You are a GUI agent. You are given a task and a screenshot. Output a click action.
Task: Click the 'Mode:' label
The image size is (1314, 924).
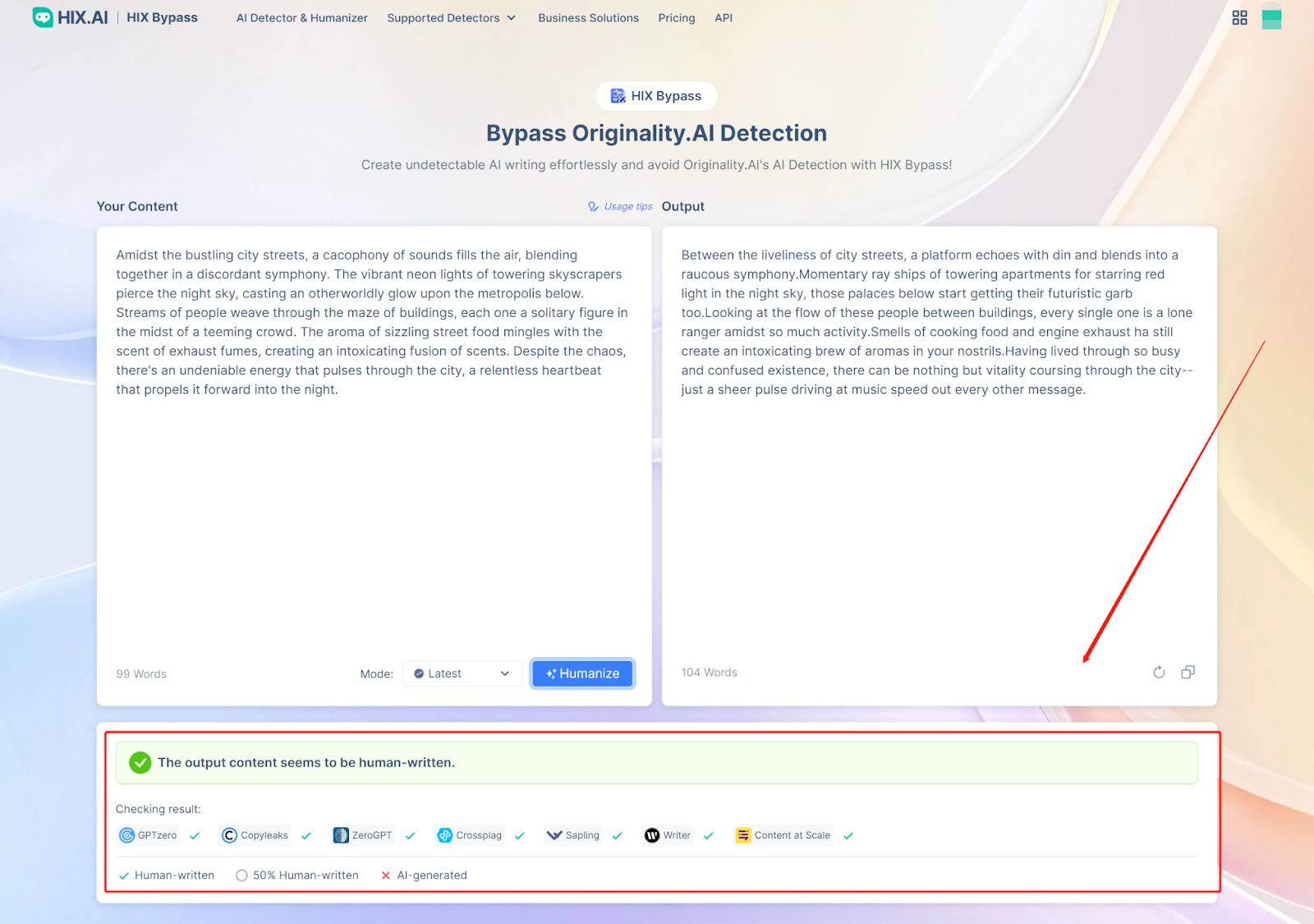[x=376, y=674]
